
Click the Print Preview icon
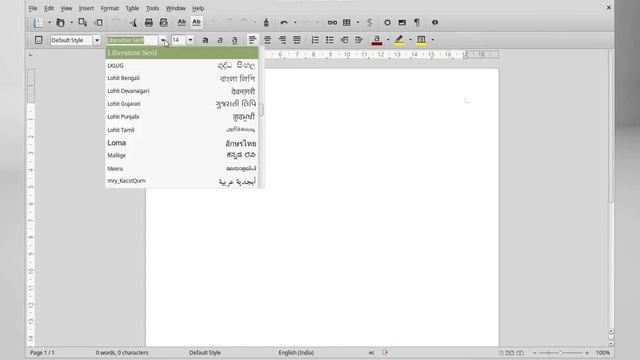164,23
